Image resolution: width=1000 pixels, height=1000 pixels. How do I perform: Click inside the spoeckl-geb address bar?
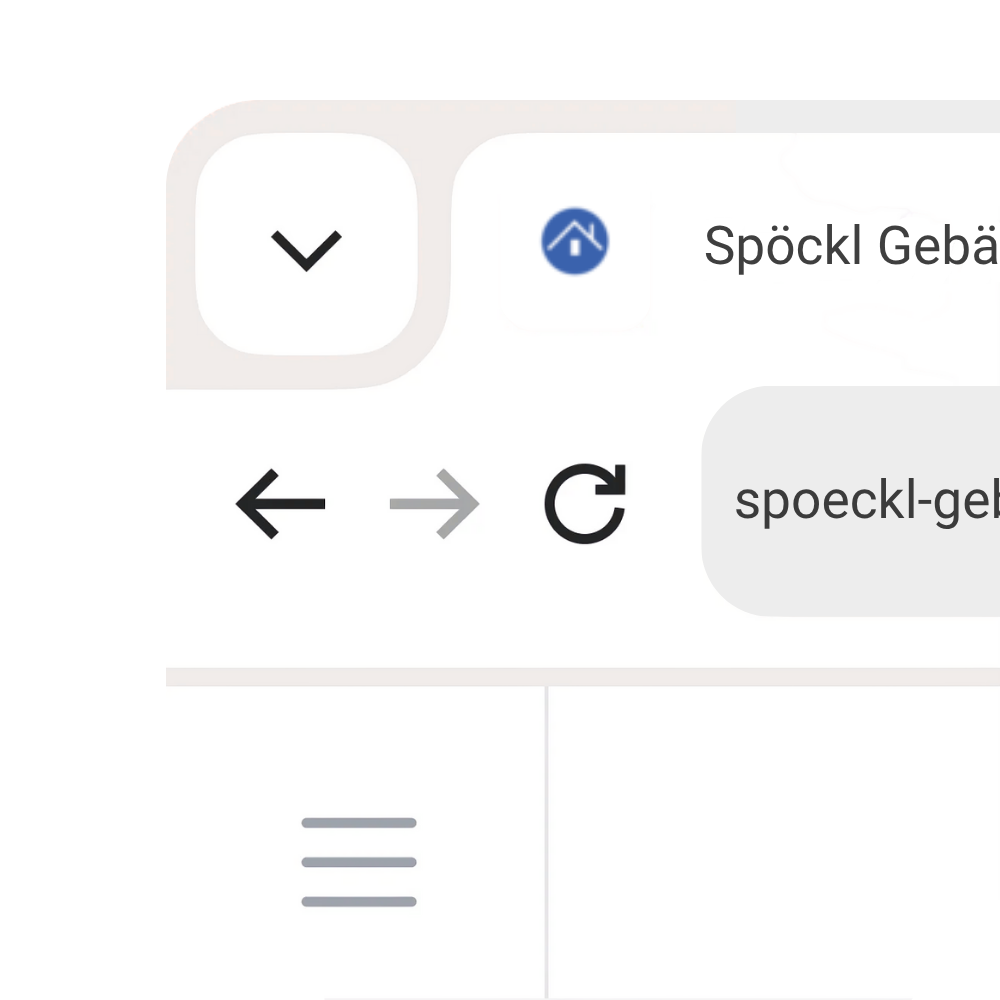tap(870, 500)
